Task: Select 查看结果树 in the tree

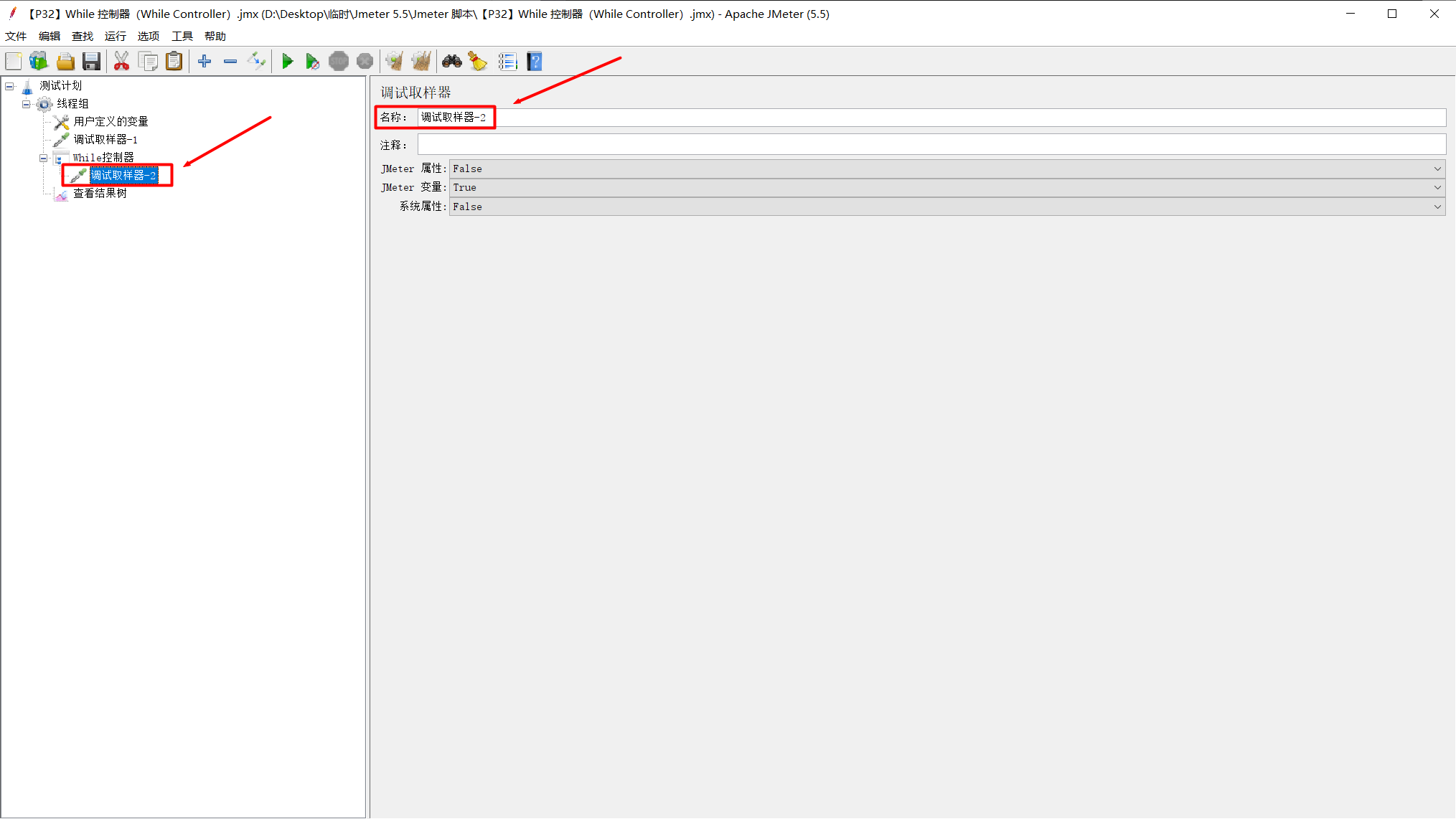Action: (x=98, y=192)
